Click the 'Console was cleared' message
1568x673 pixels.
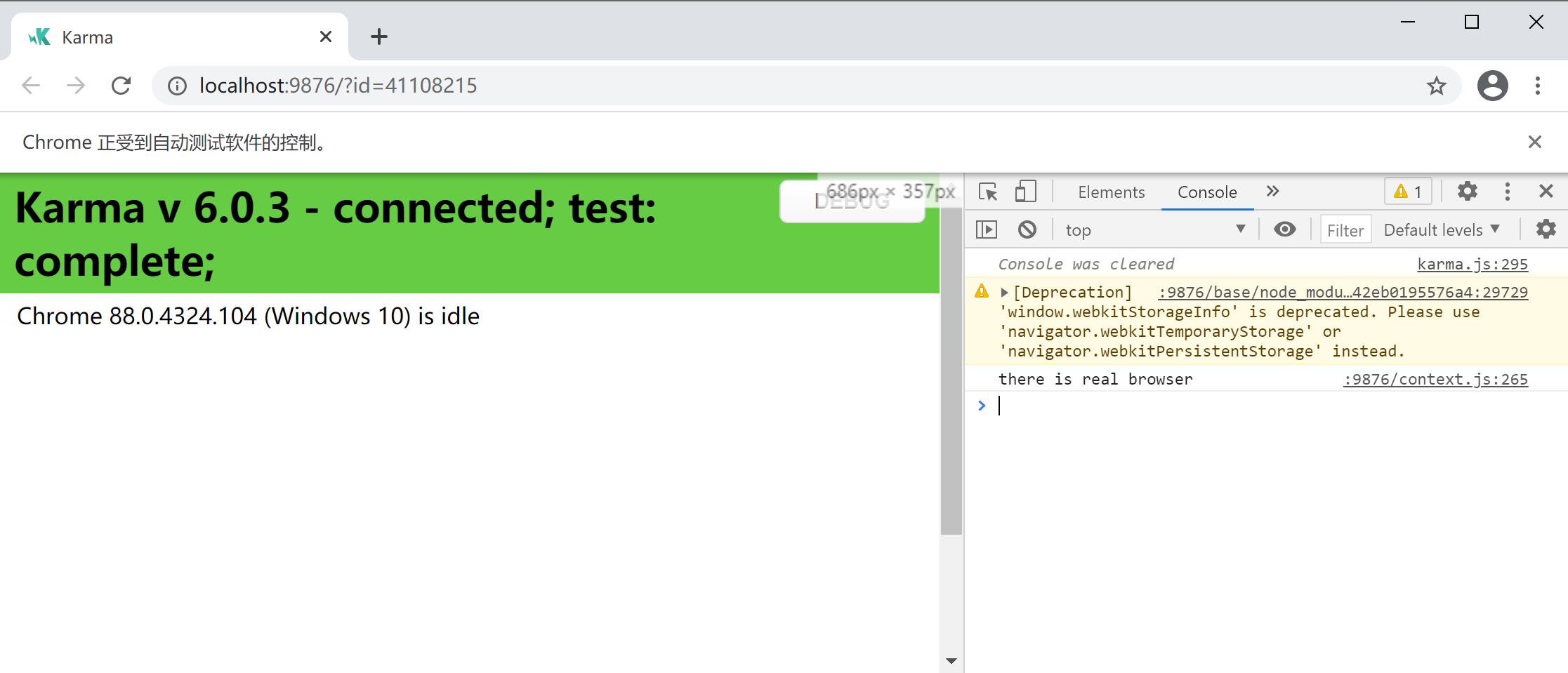tap(1086, 264)
